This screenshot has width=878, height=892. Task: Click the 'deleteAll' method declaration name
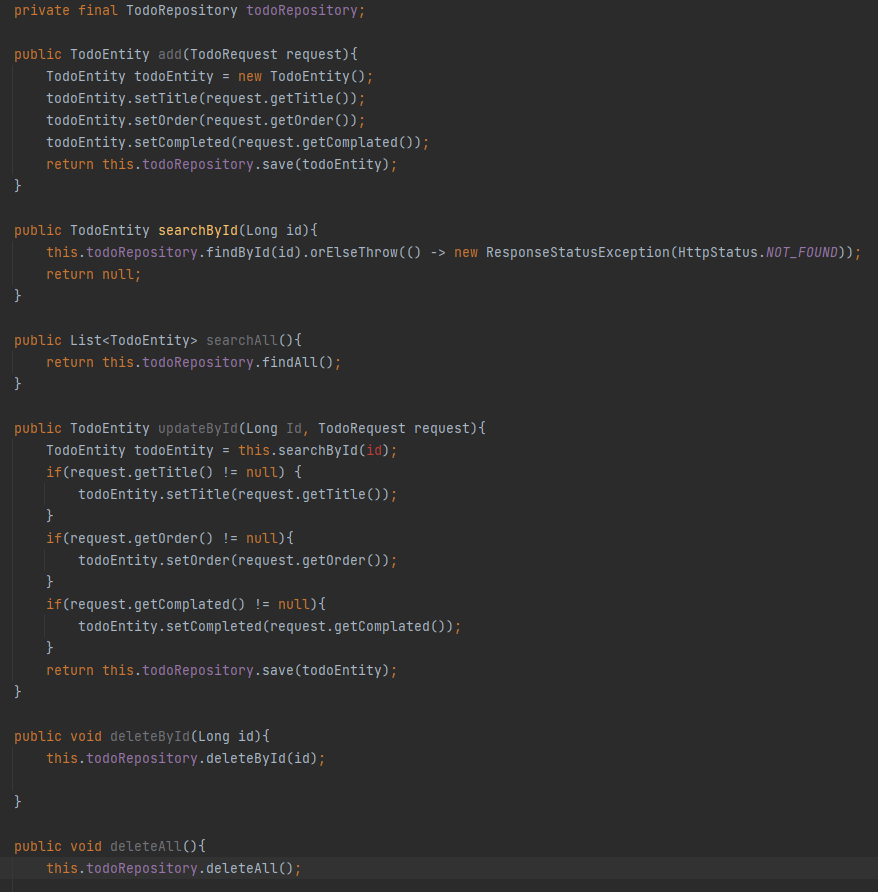(146, 846)
